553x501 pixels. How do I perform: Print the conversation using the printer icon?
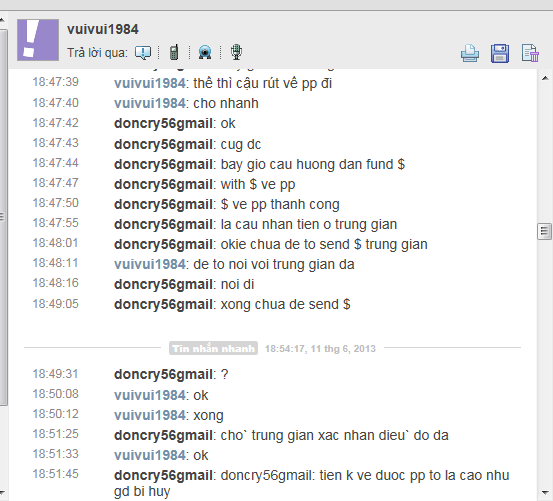pyautogui.click(x=470, y=54)
